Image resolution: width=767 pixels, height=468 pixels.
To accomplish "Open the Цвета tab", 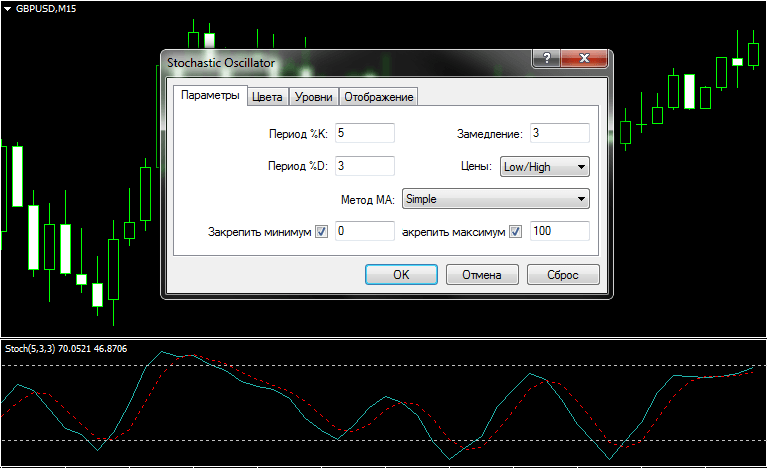I will click(267, 97).
